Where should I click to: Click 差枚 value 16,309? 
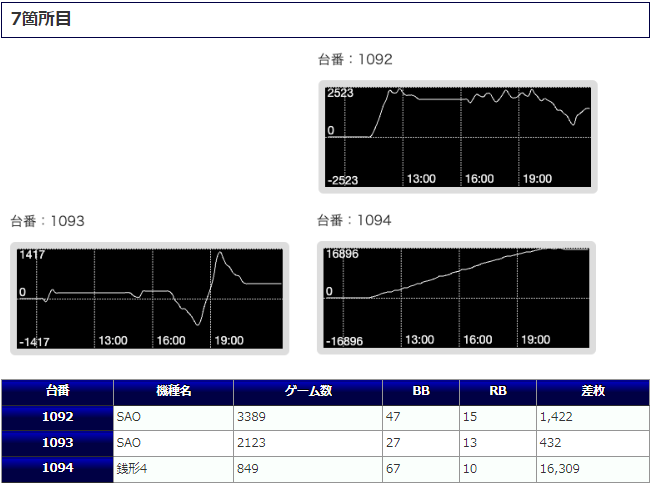click(560, 469)
